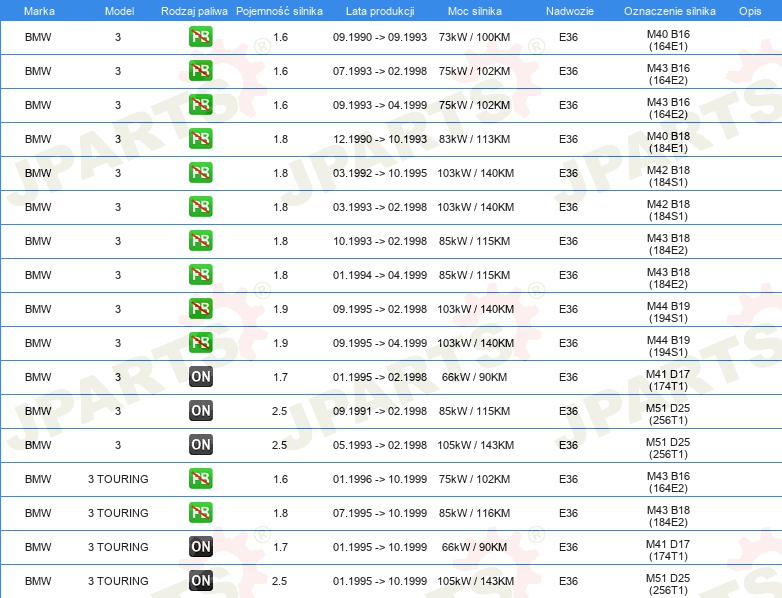Viewport: 782px width, 598px height.
Task: Click BMW in the 73kW / 100KM row
Action: [x=38, y=37]
